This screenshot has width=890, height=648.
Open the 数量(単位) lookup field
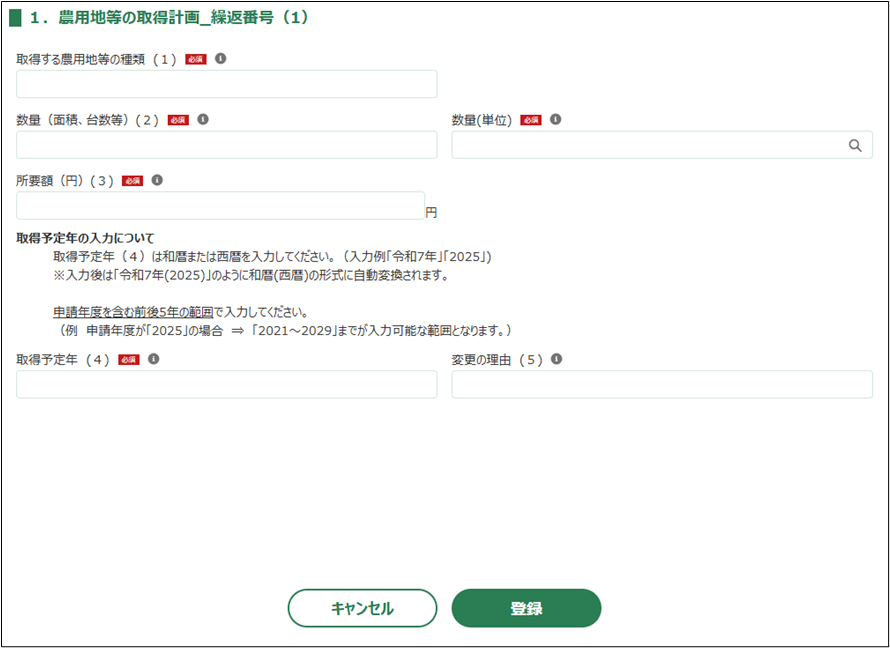650,145
